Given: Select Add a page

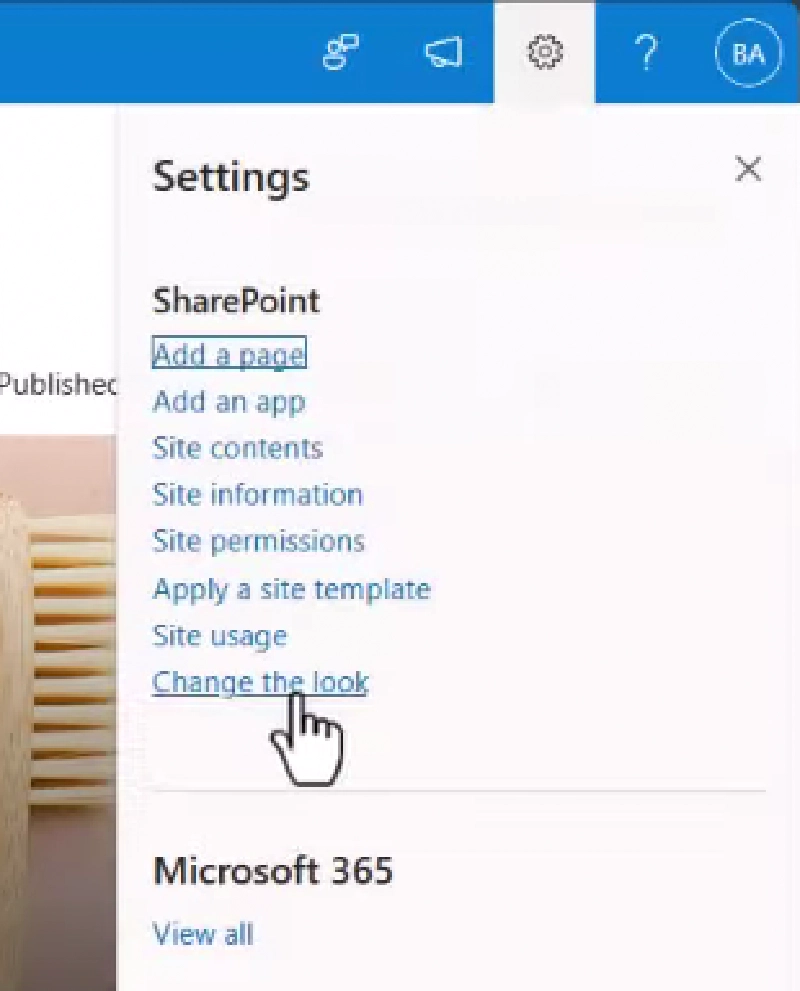Looking at the screenshot, I should (x=228, y=354).
